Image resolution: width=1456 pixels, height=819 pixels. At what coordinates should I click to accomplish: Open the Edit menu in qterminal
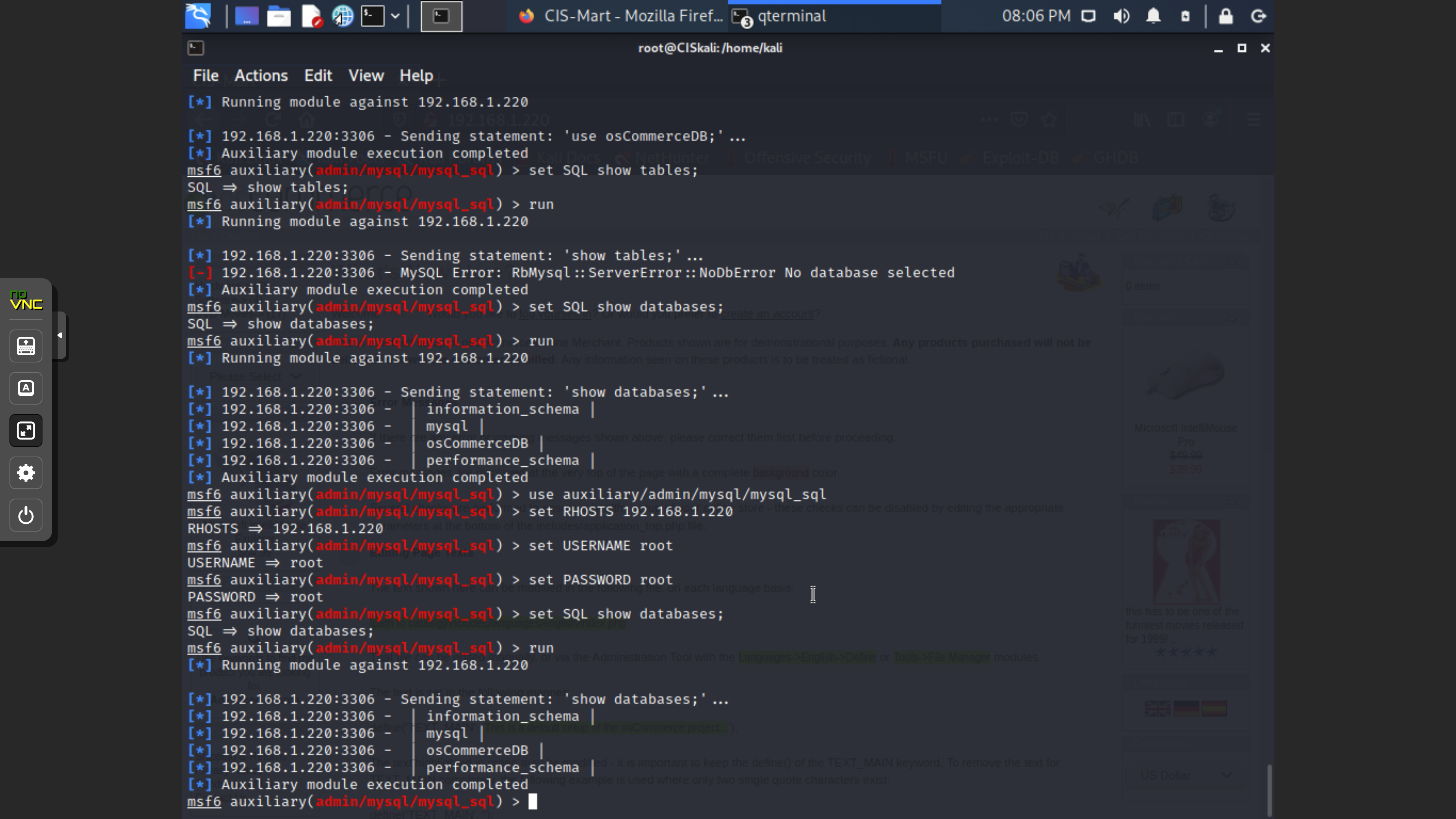tap(318, 76)
